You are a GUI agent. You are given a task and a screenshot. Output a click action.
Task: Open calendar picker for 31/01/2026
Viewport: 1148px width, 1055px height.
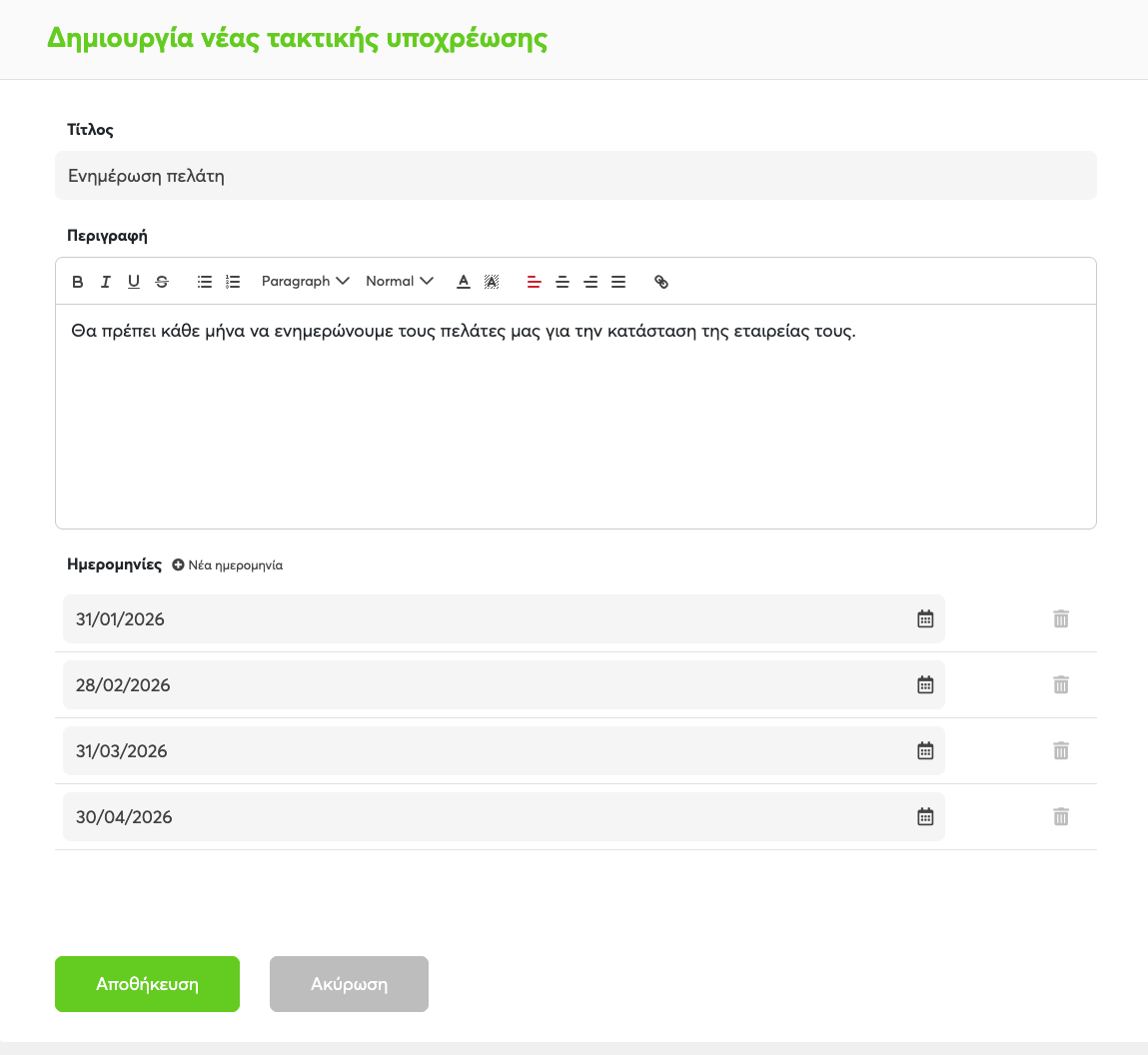coord(925,619)
